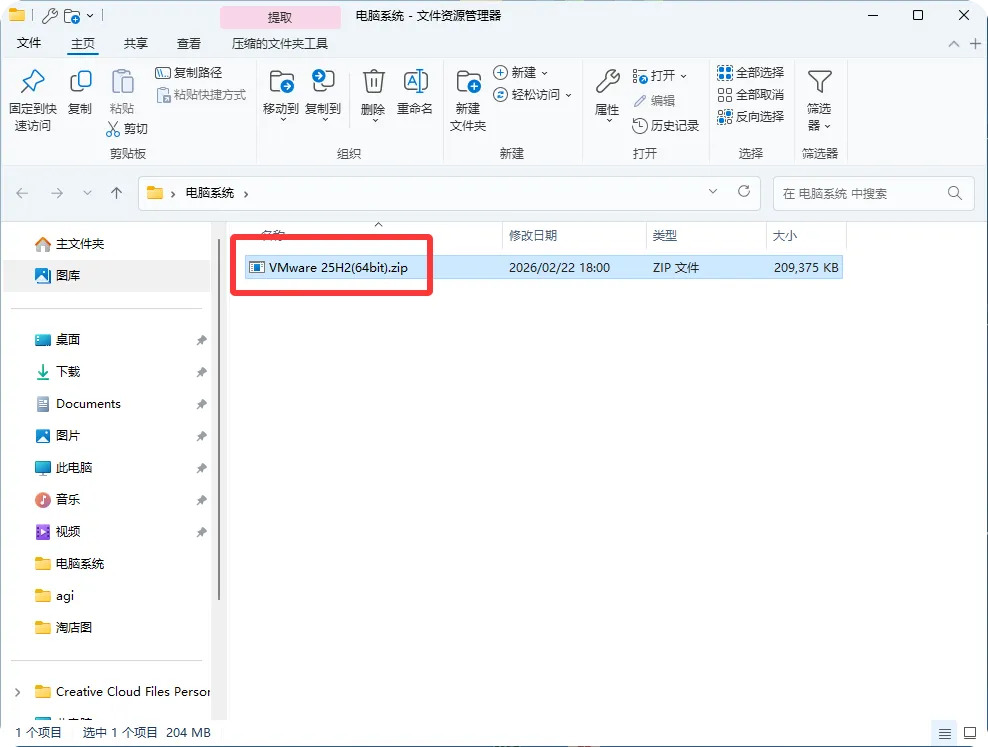Click the Refresh button in address bar
Viewport: 988px width, 747px height.
pos(744,191)
